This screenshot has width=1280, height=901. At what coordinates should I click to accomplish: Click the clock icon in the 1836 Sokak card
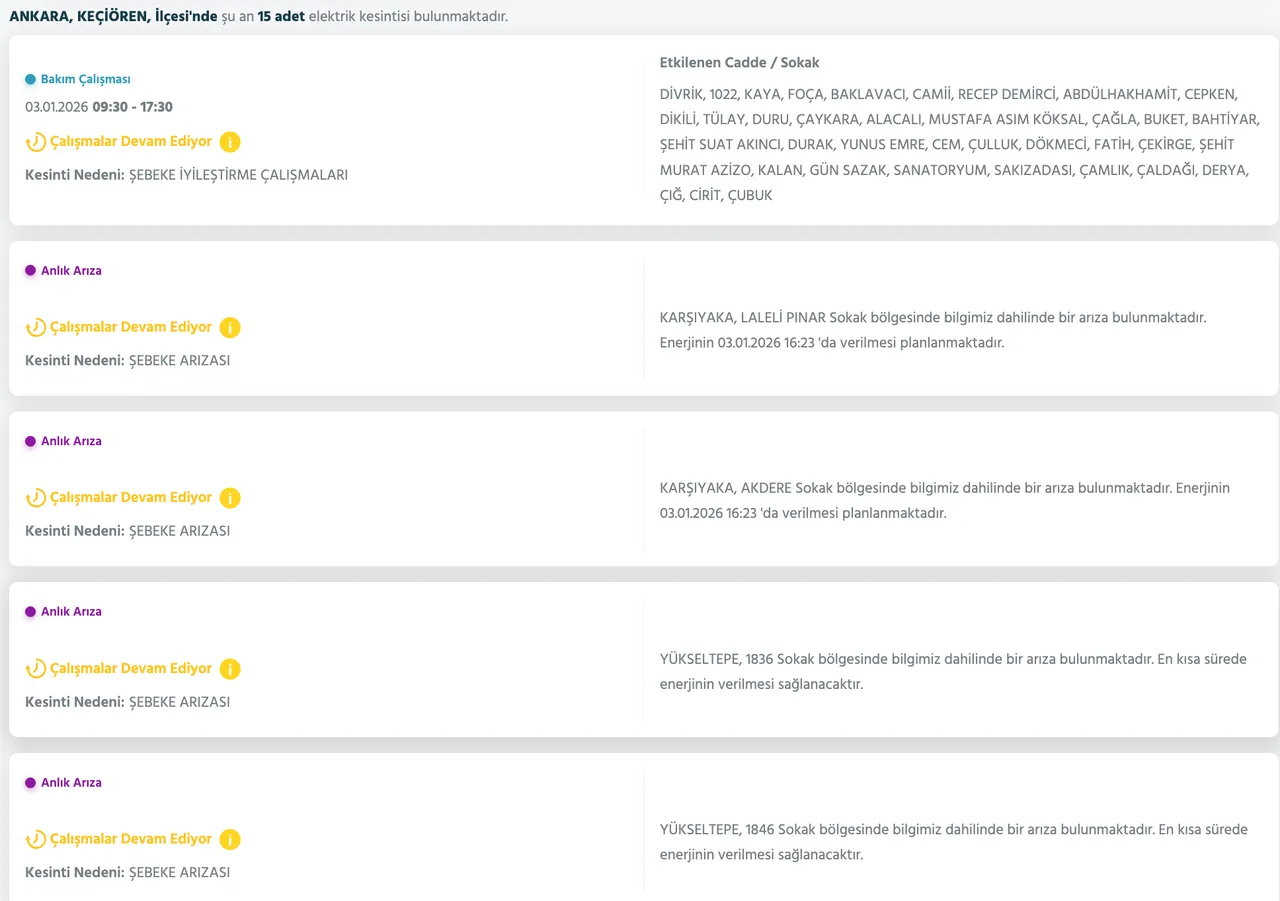point(36,669)
